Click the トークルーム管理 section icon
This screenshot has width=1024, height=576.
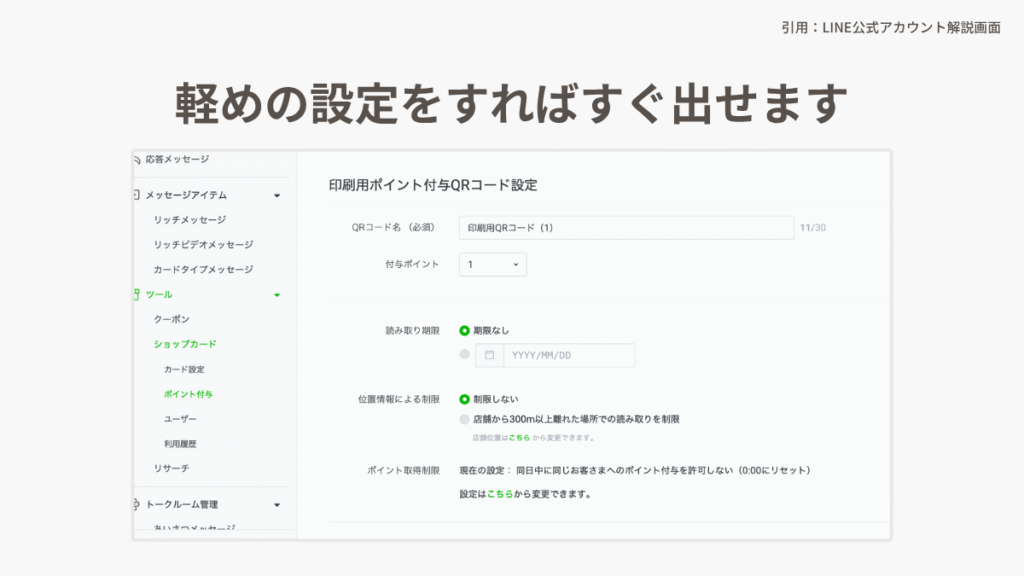137,504
